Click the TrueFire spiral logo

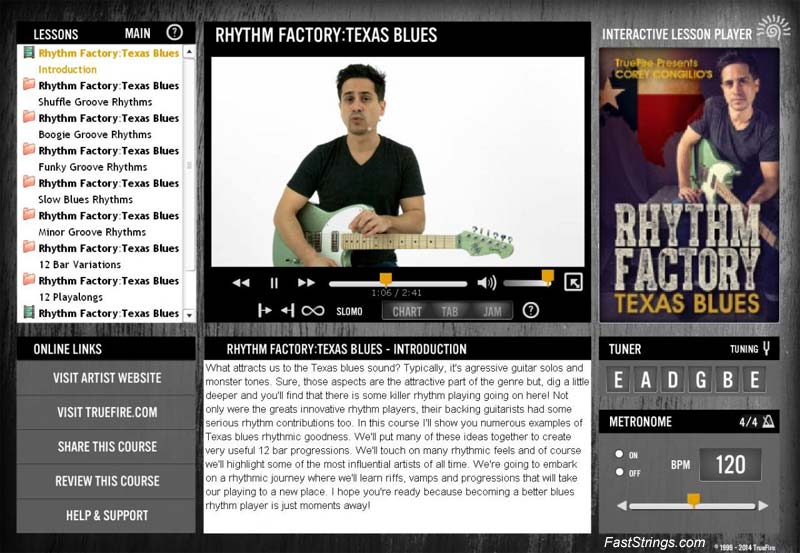click(x=773, y=28)
